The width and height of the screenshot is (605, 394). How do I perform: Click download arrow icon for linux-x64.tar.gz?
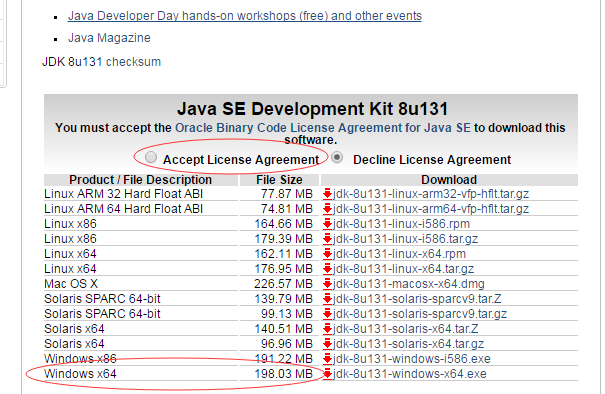click(328, 269)
